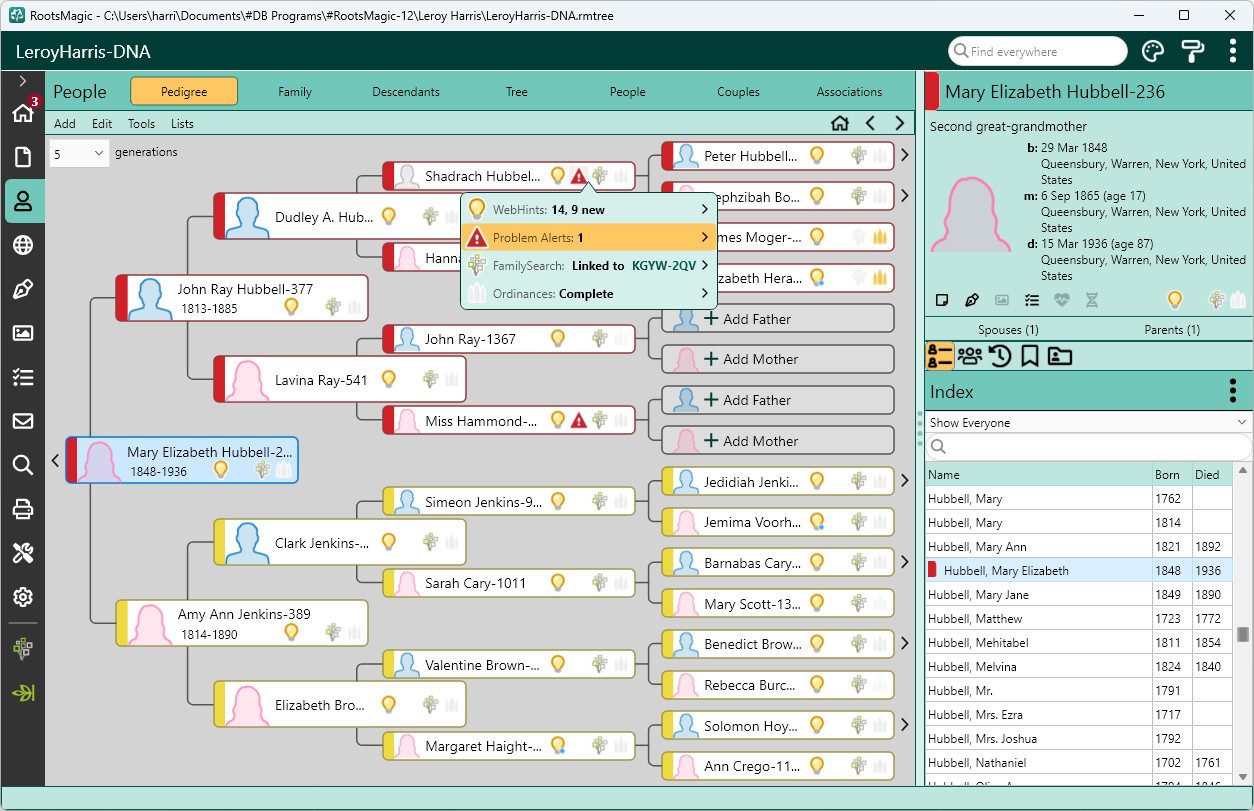Image resolution: width=1254 pixels, height=811 pixels.
Task: Select Problem Alerts in the popup menu
Action: 589,238
